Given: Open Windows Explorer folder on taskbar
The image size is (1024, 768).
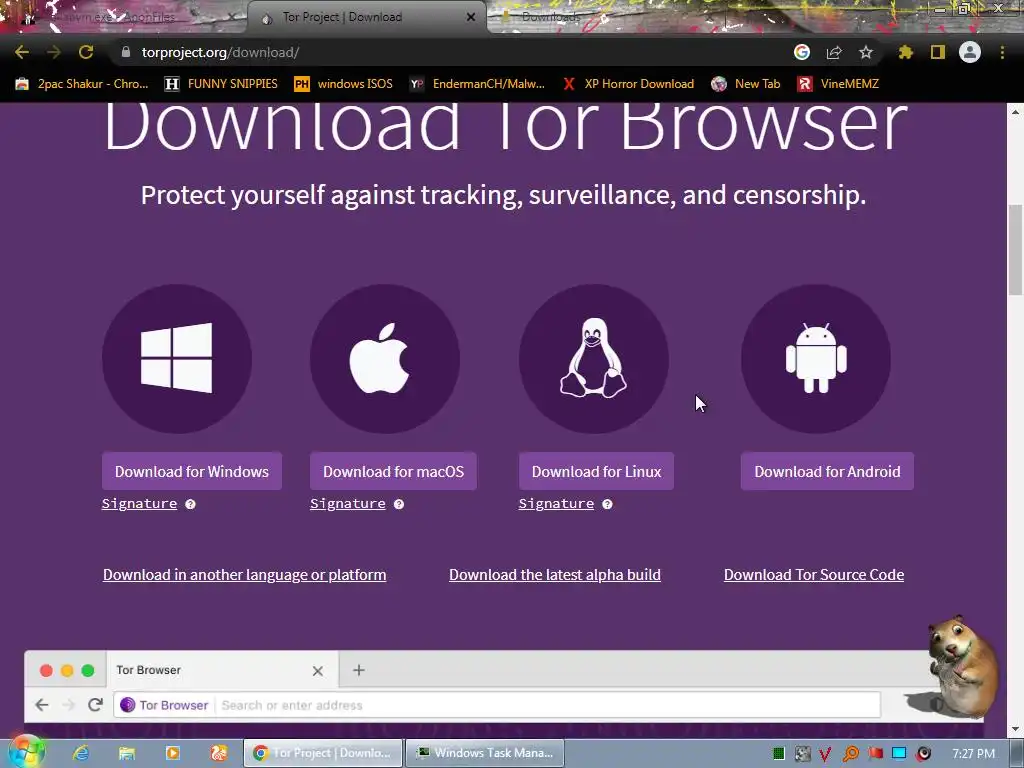Looking at the screenshot, I should [x=127, y=753].
